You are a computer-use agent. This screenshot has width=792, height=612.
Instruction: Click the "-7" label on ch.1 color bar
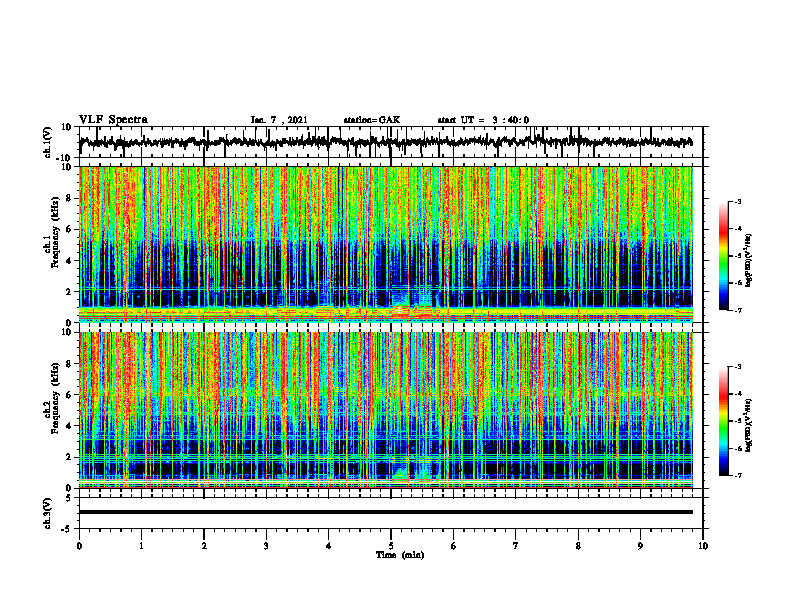coord(738,310)
